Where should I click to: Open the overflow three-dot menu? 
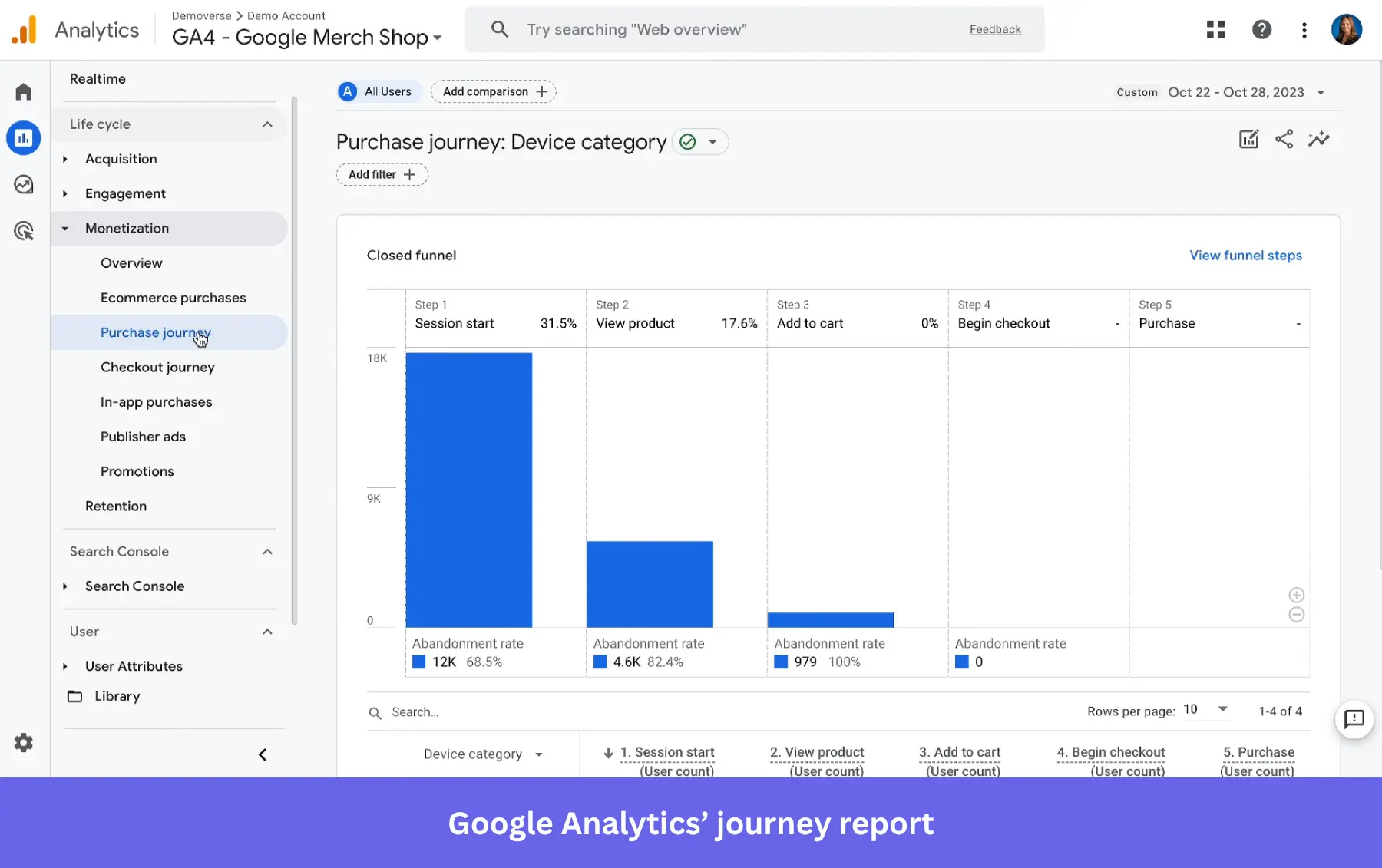coord(1304,29)
